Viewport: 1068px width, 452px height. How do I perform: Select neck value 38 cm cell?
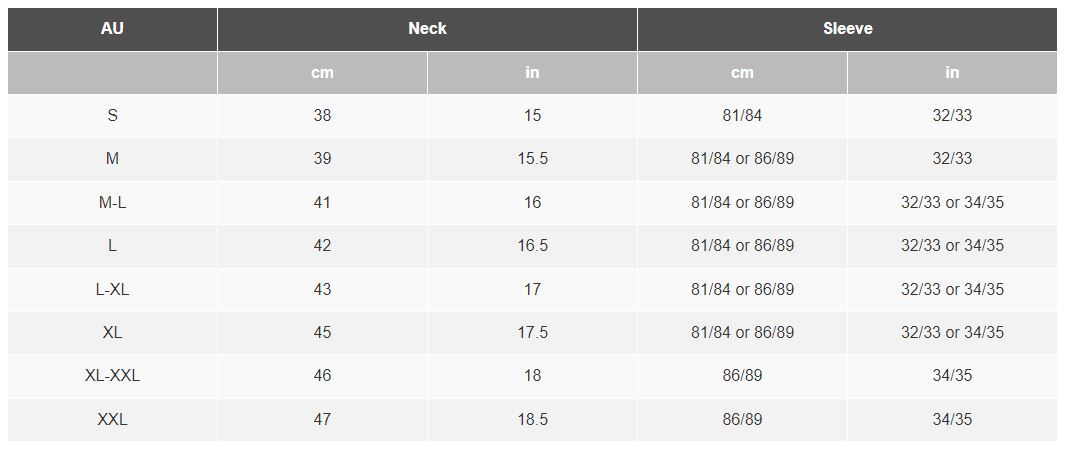[x=322, y=116]
